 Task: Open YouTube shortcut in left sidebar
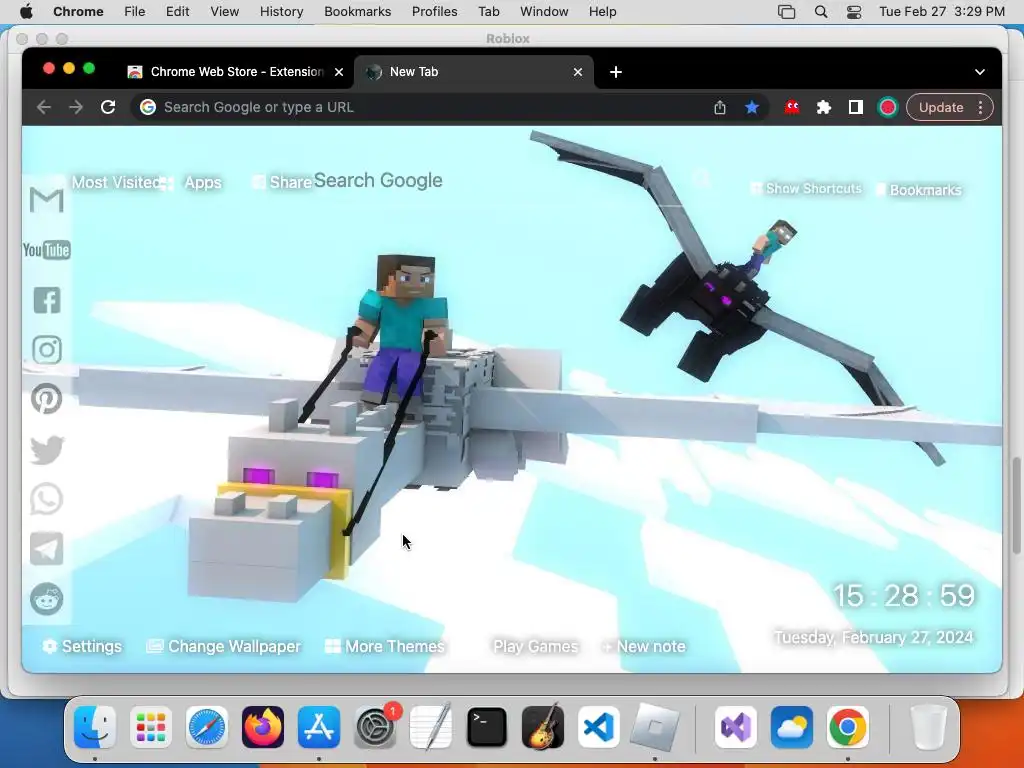pos(46,250)
